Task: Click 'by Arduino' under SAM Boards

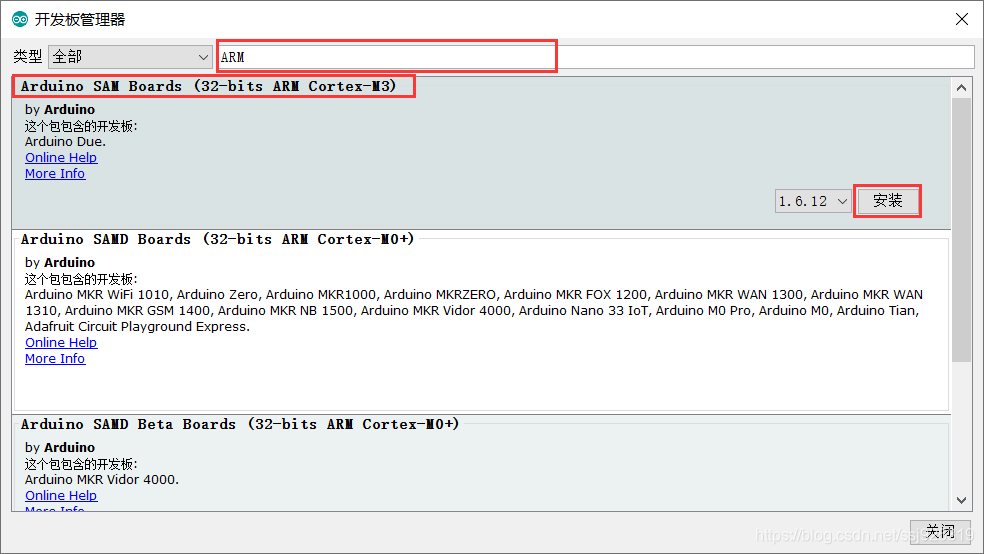Action: tap(60, 110)
